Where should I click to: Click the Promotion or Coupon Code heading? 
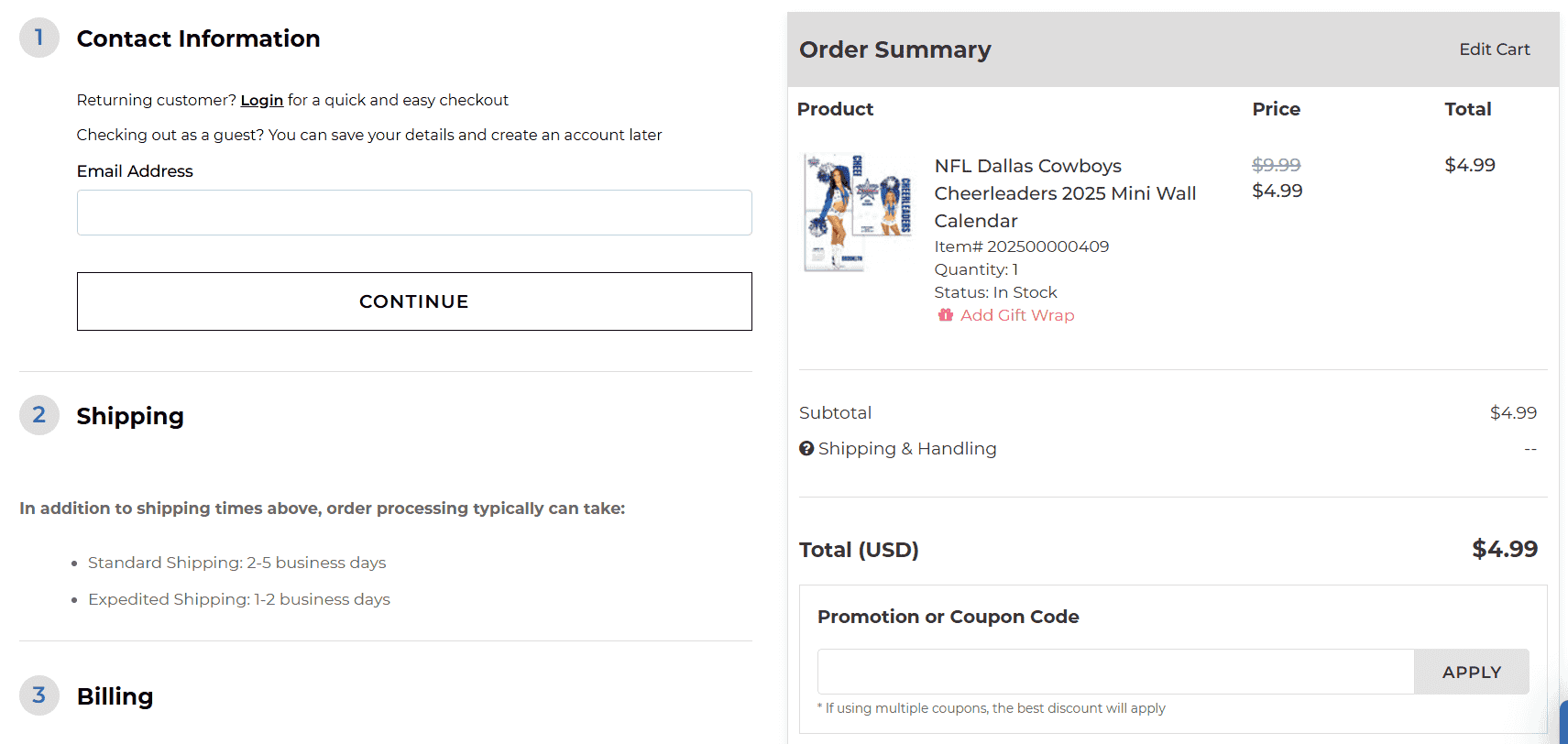(x=948, y=617)
